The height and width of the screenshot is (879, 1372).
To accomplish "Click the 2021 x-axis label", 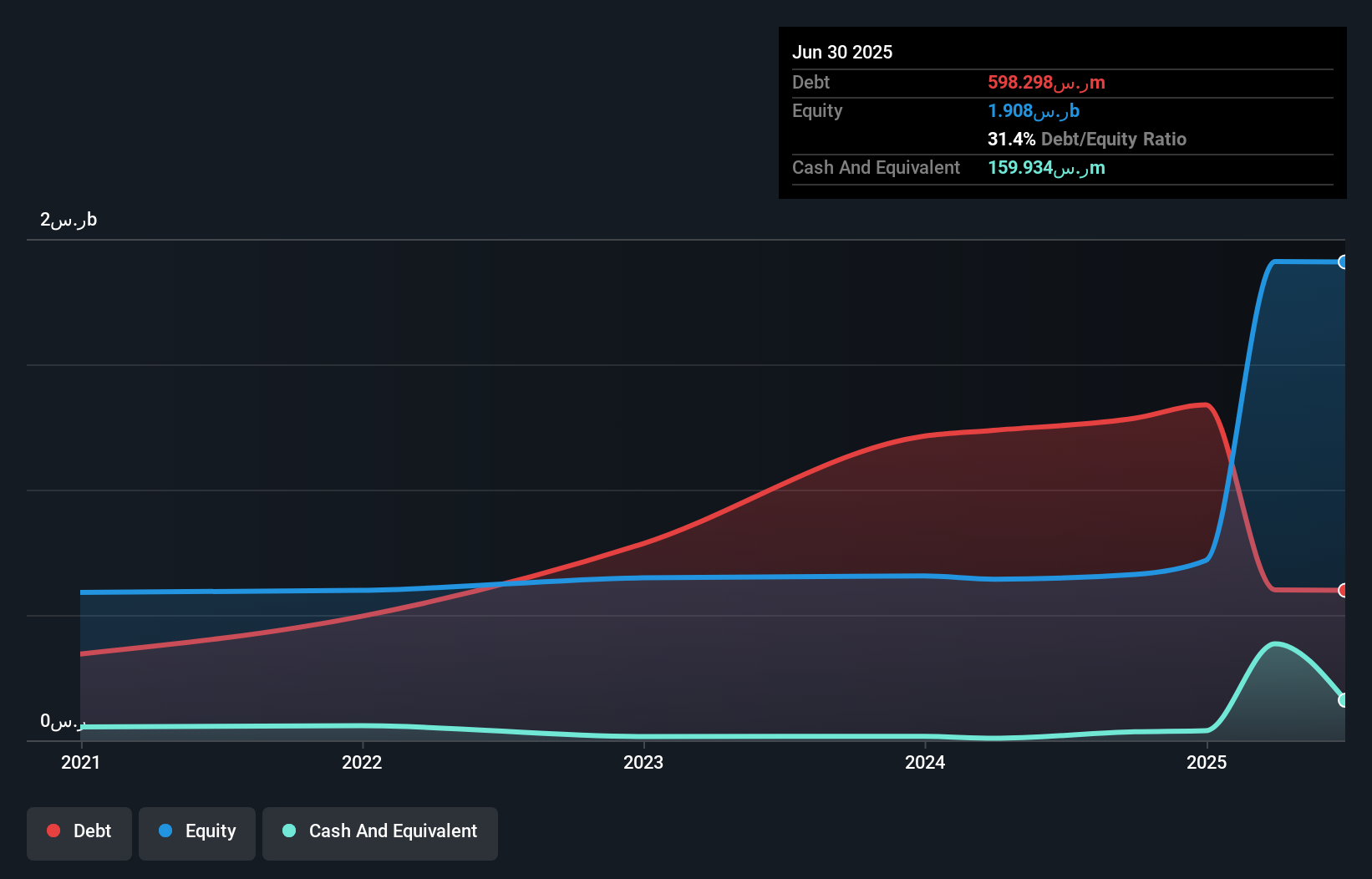I will 81,762.
